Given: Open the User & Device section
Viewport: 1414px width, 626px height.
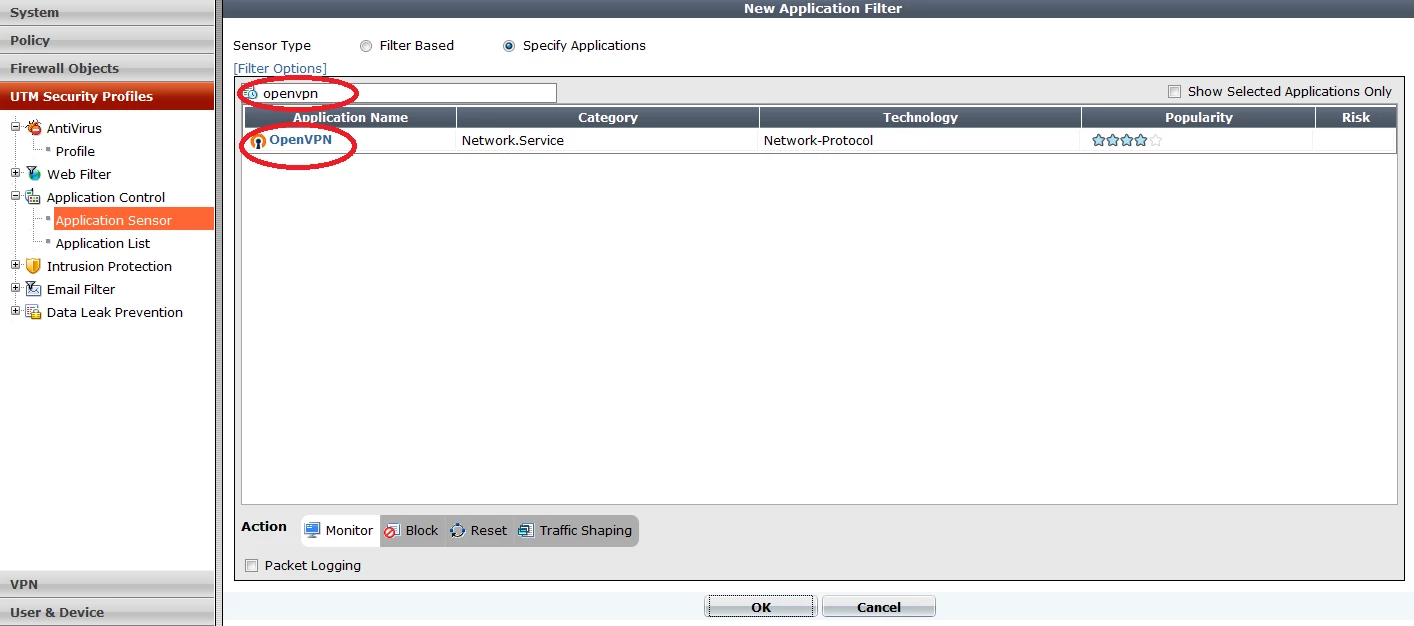Looking at the screenshot, I should point(107,612).
